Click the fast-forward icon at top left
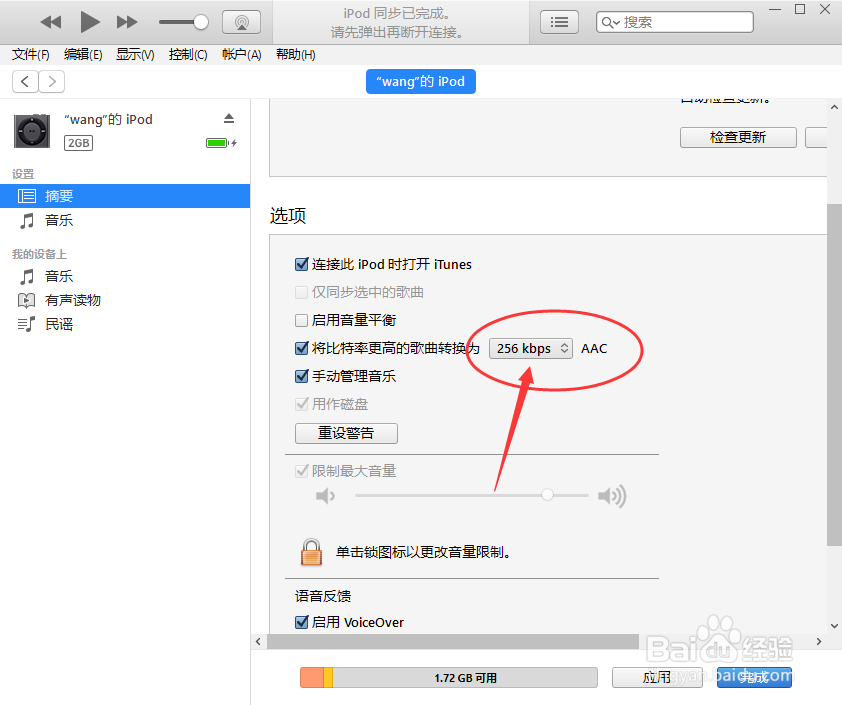 127,21
